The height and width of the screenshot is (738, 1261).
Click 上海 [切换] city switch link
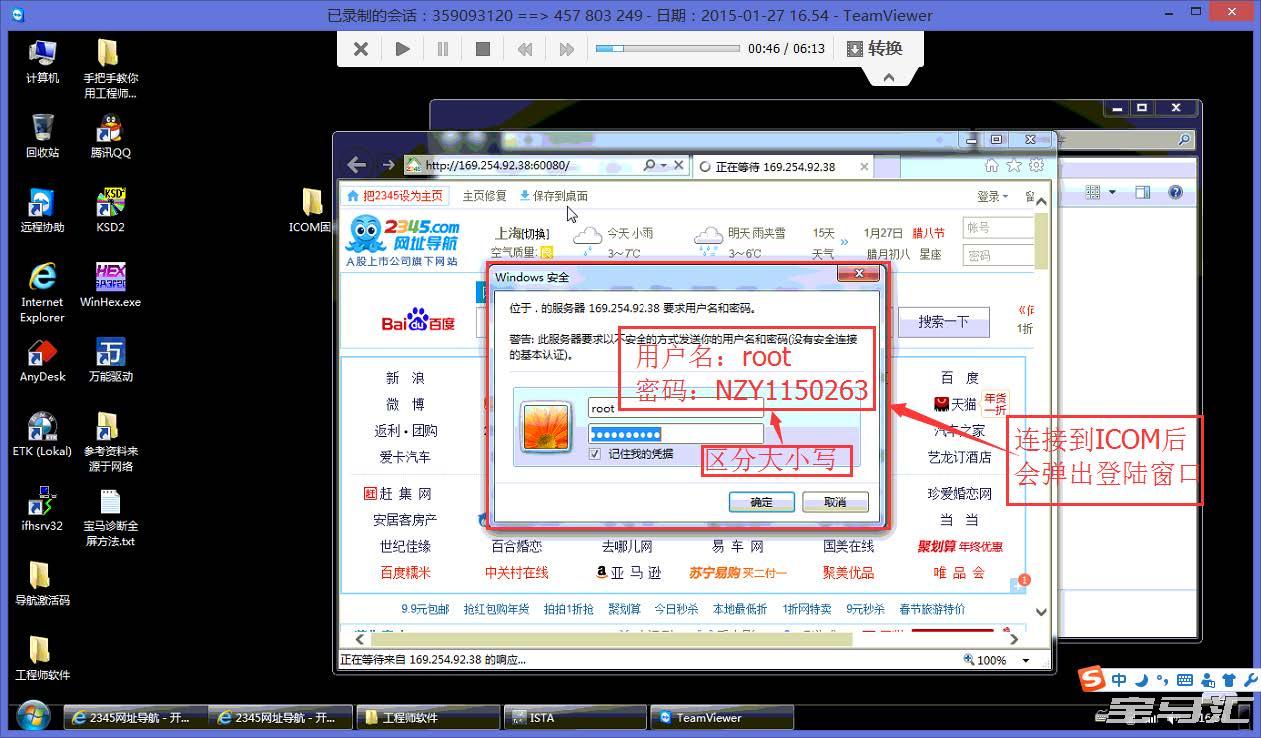pyautogui.click(x=521, y=233)
